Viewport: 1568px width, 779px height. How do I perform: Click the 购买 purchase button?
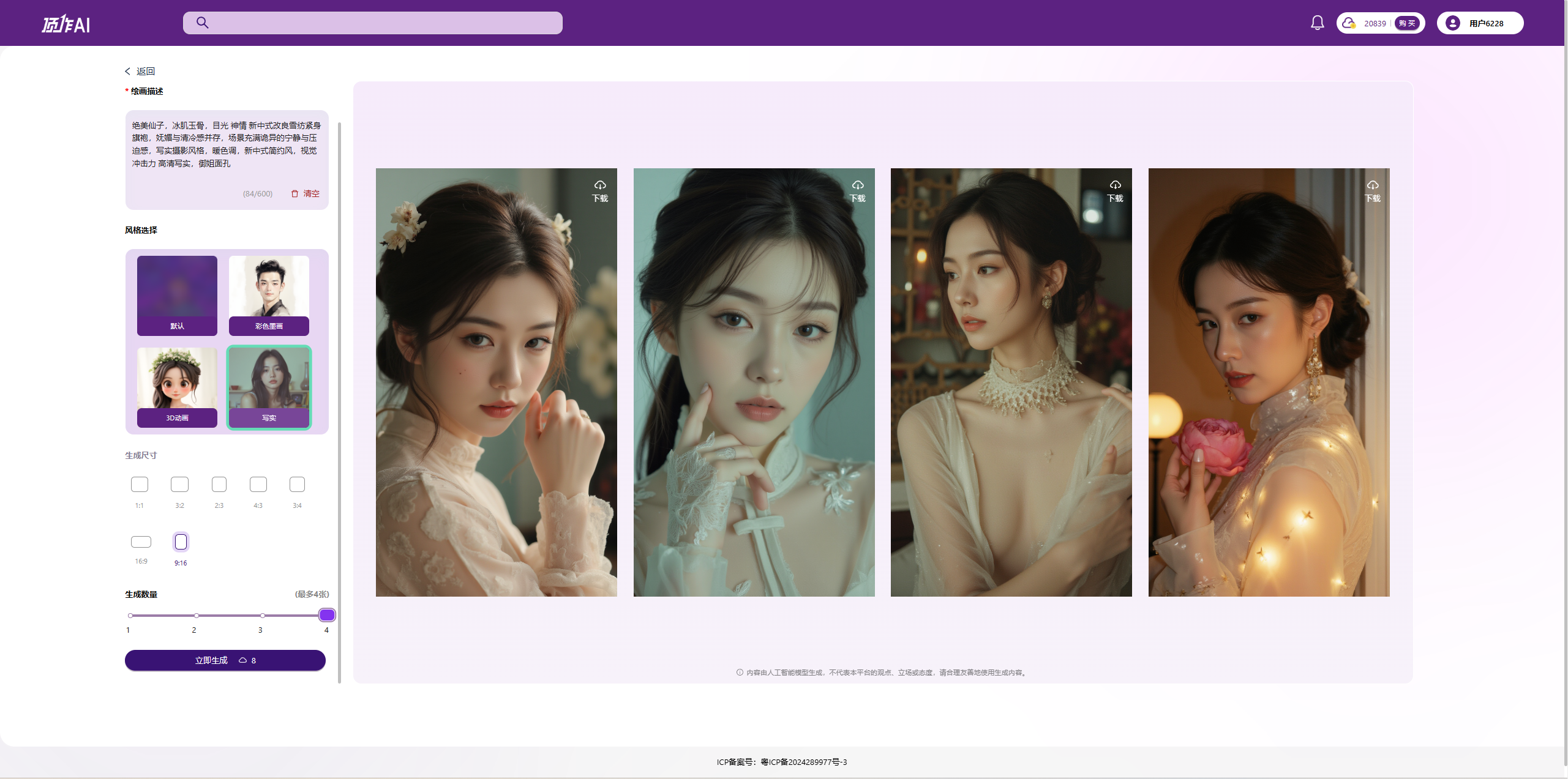click(x=1407, y=23)
